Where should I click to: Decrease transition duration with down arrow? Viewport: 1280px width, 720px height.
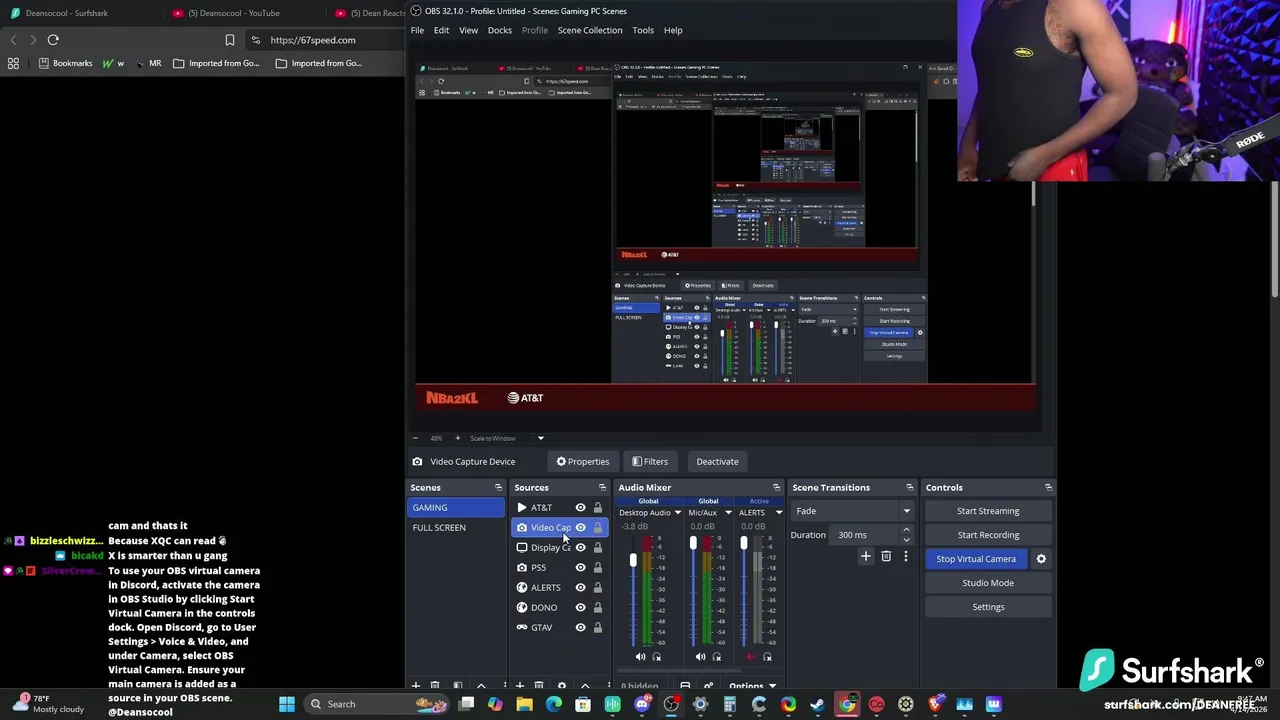point(906,540)
